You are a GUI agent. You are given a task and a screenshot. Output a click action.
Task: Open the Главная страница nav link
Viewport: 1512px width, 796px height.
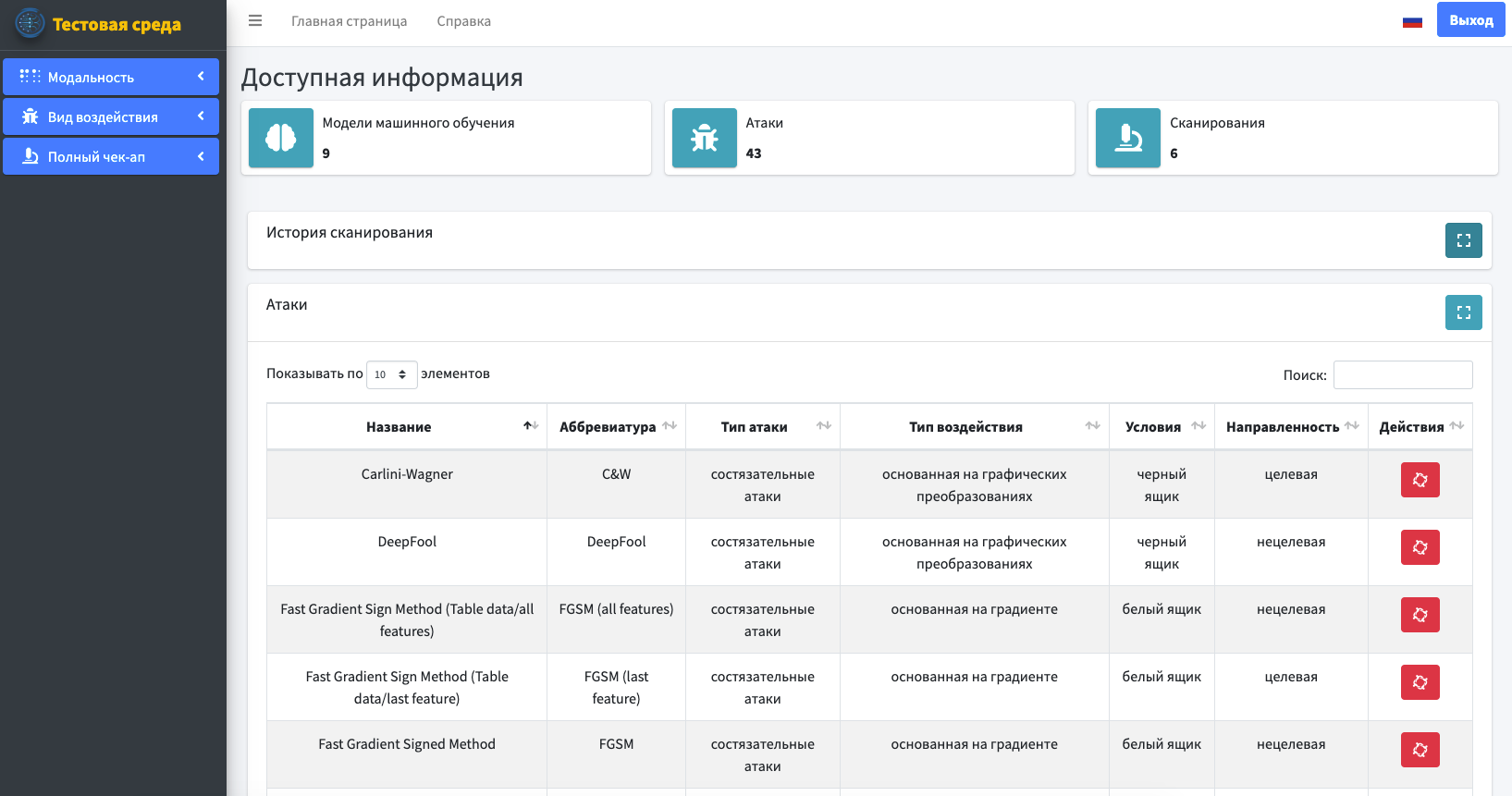(350, 21)
